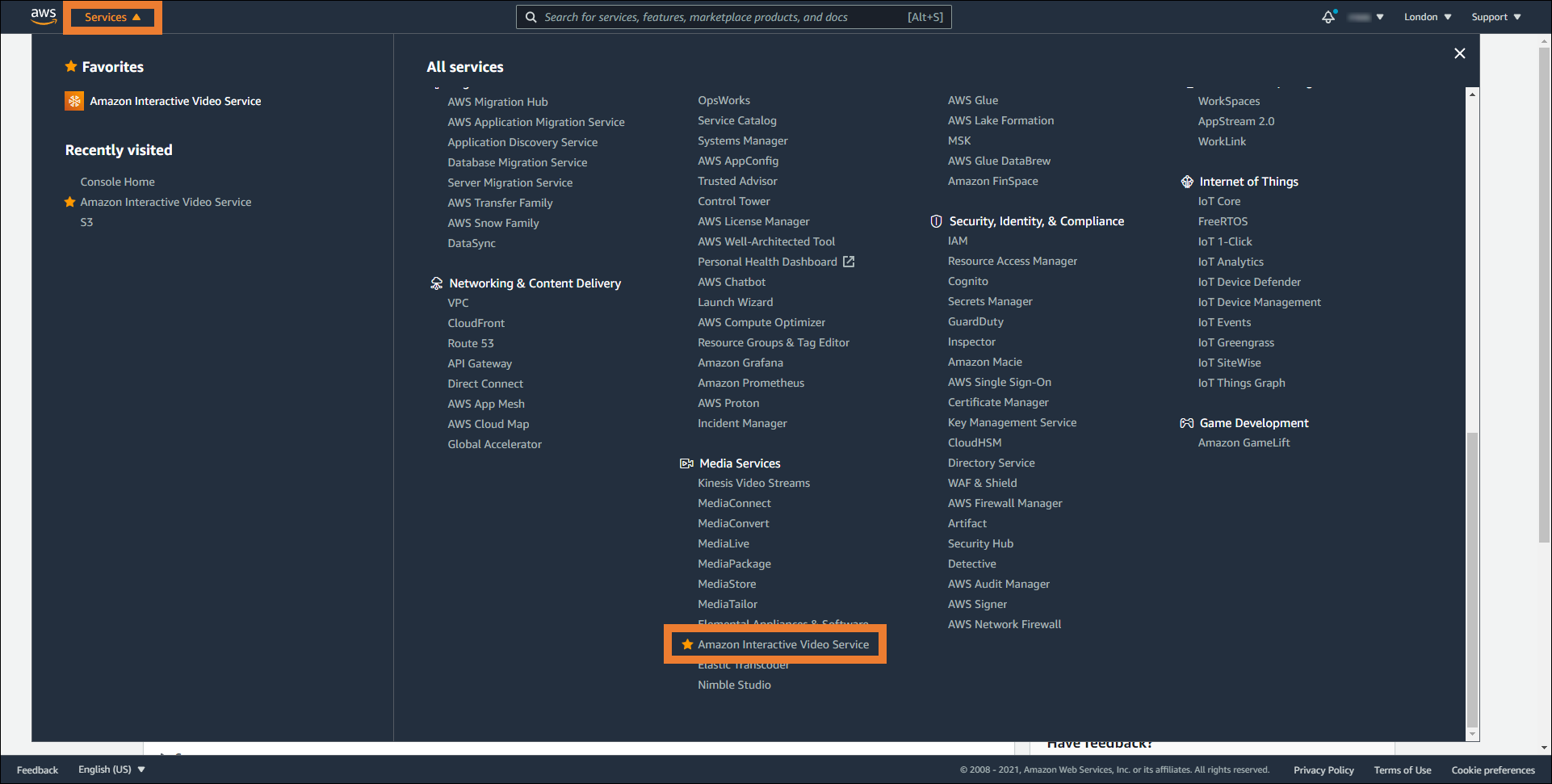Open Console Home from recently visited

pos(117,182)
